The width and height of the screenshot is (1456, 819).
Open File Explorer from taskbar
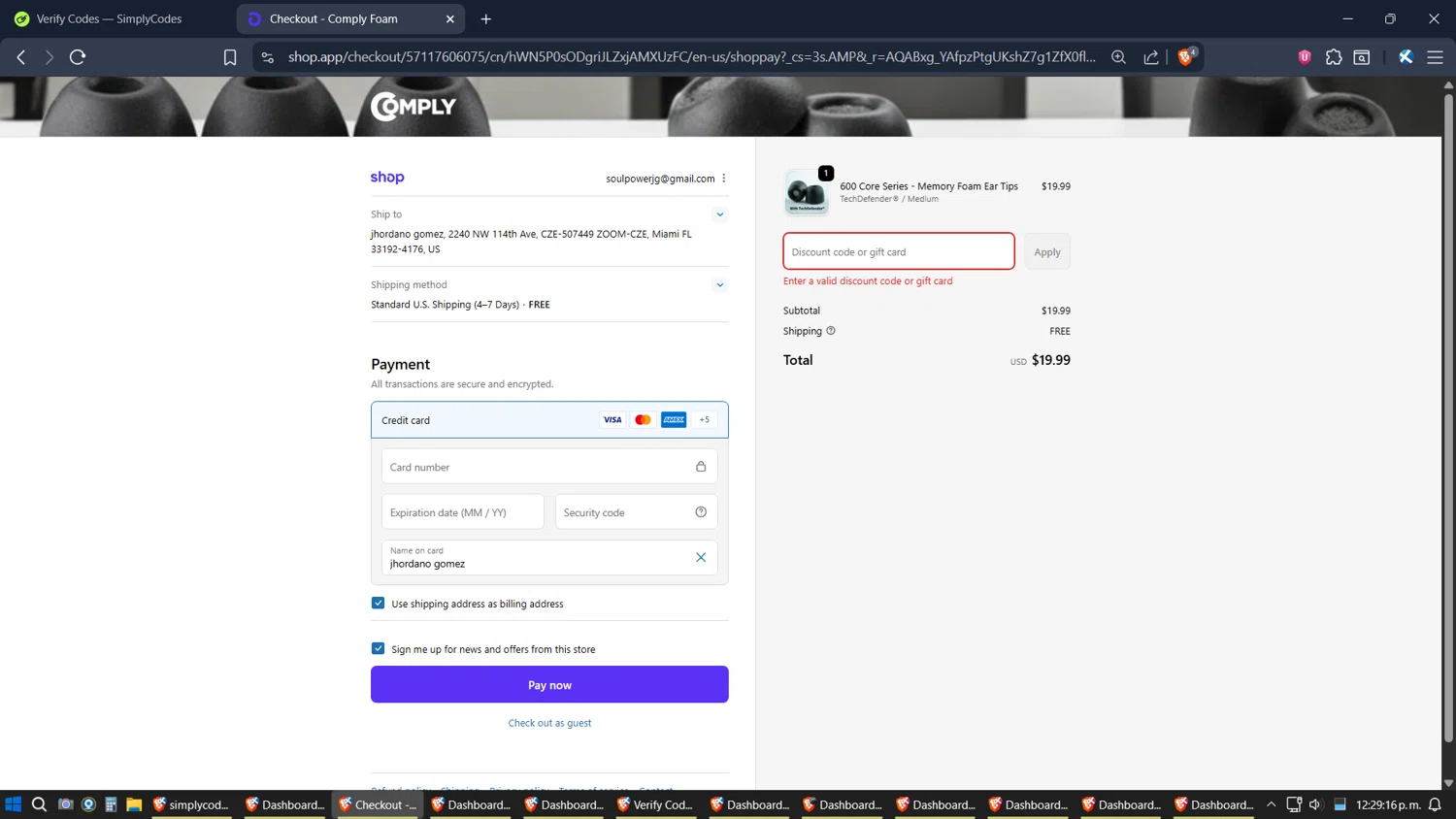pyautogui.click(x=134, y=804)
